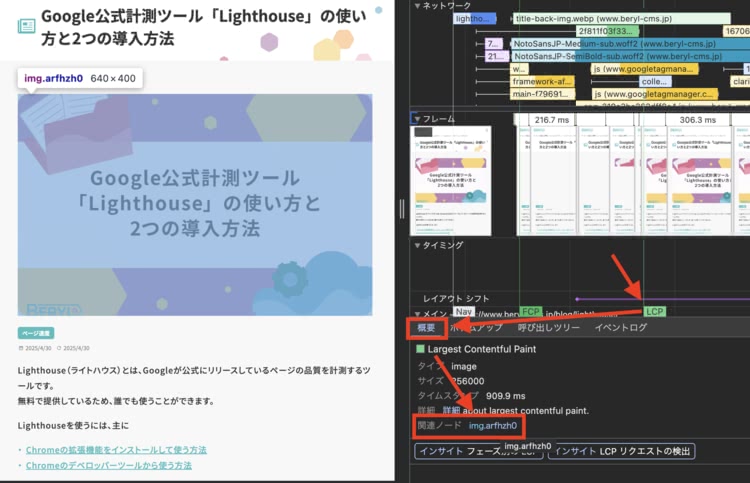This screenshot has width=750, height=483.
Task: Select the lightho... document request bar
Action: click(474, 19)
